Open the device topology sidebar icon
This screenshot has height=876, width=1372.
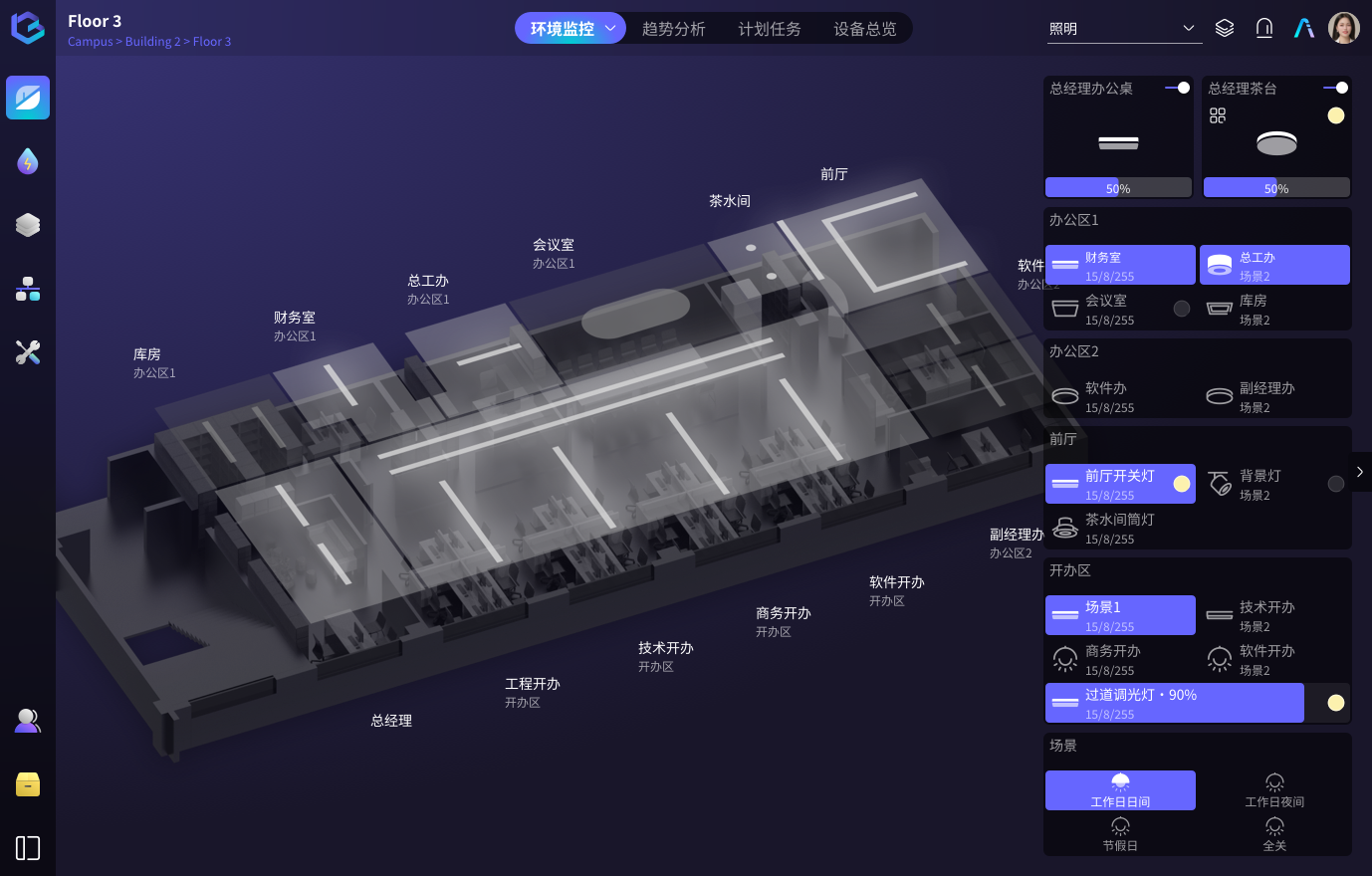(x=28, y=289)
